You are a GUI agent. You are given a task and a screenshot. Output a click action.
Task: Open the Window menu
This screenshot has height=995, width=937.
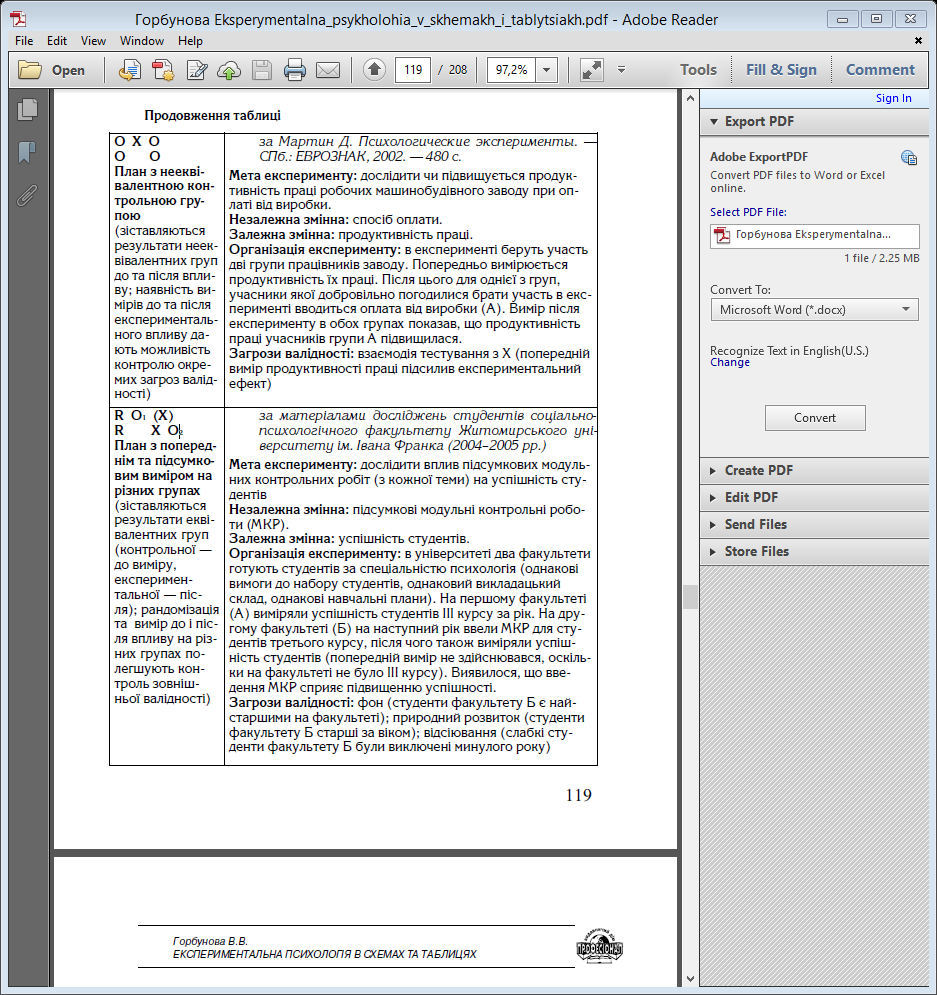click(x=142, y=41)
